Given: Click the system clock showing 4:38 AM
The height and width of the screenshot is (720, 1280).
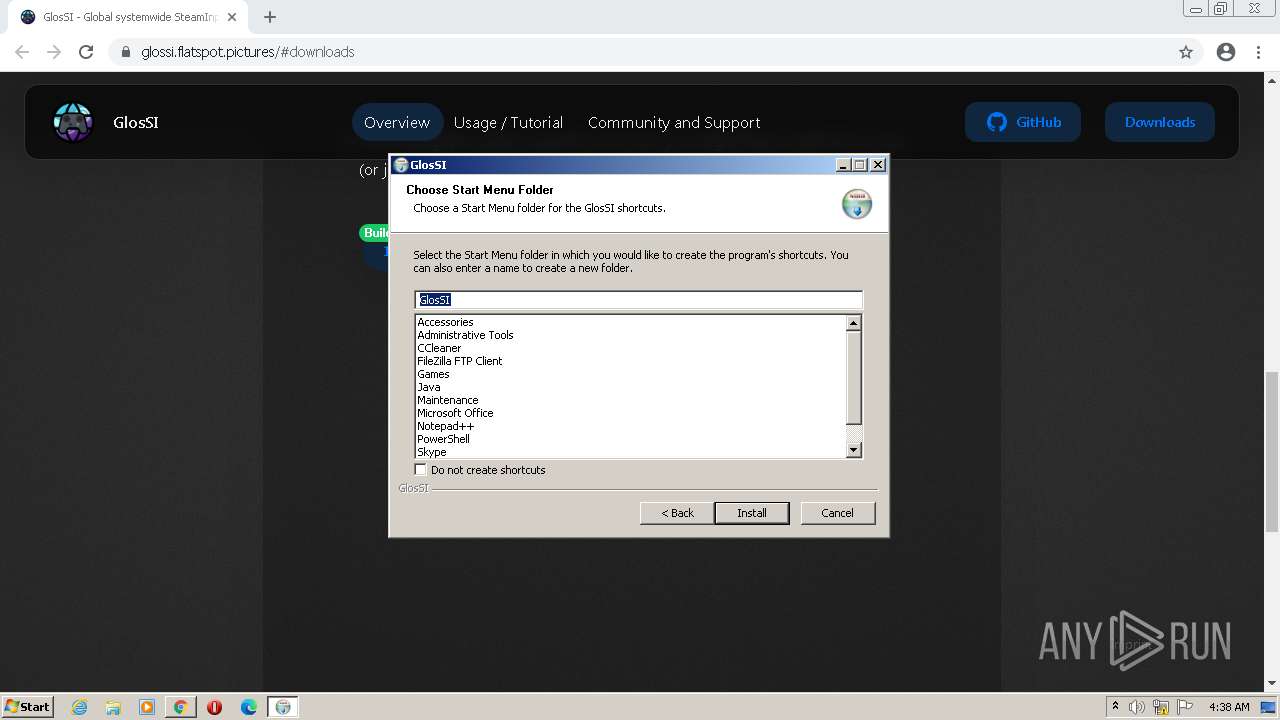Looking at the screenshot, I should tap(1229, 707).
